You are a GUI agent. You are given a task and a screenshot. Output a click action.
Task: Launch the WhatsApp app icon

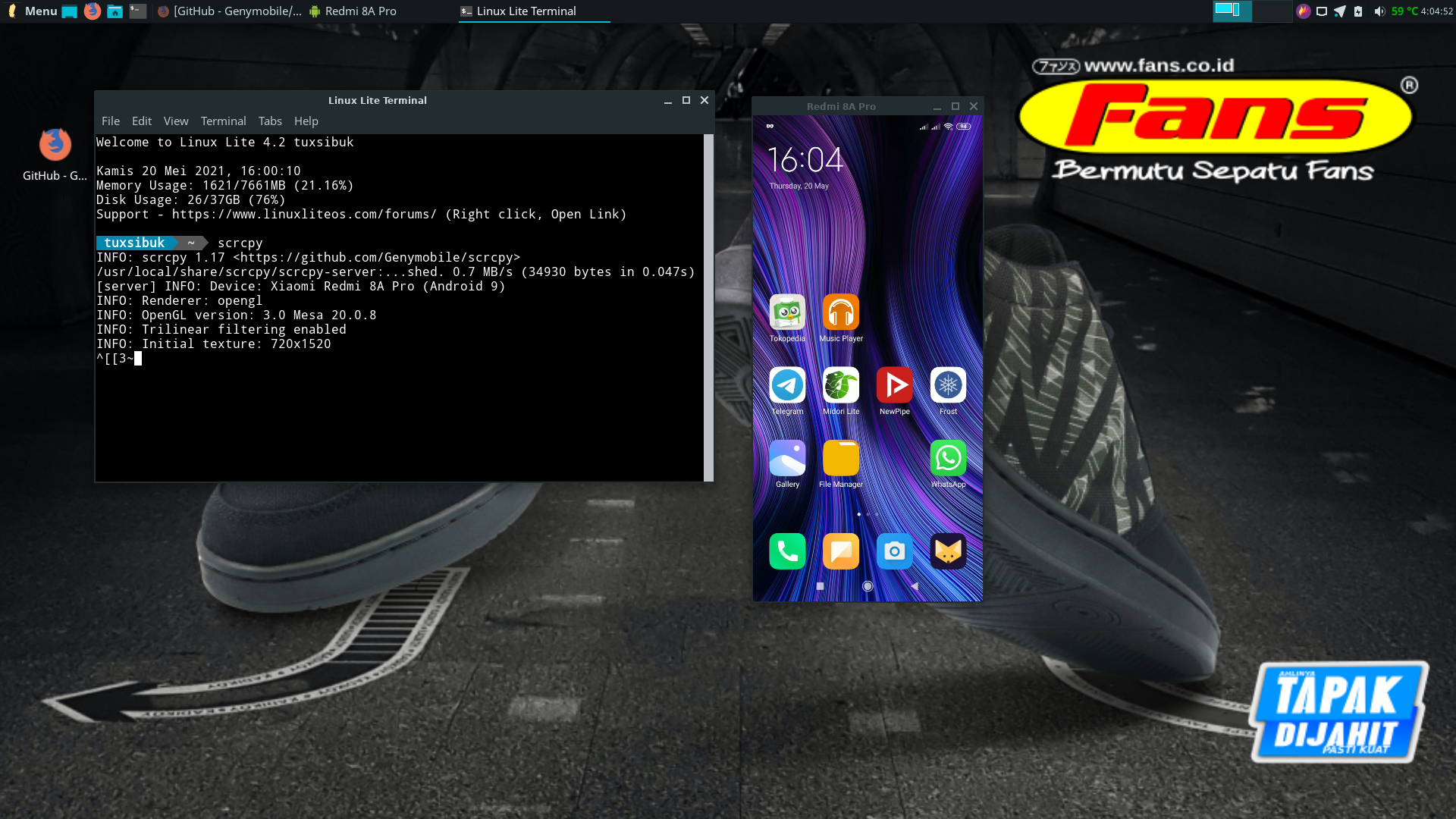948,459
